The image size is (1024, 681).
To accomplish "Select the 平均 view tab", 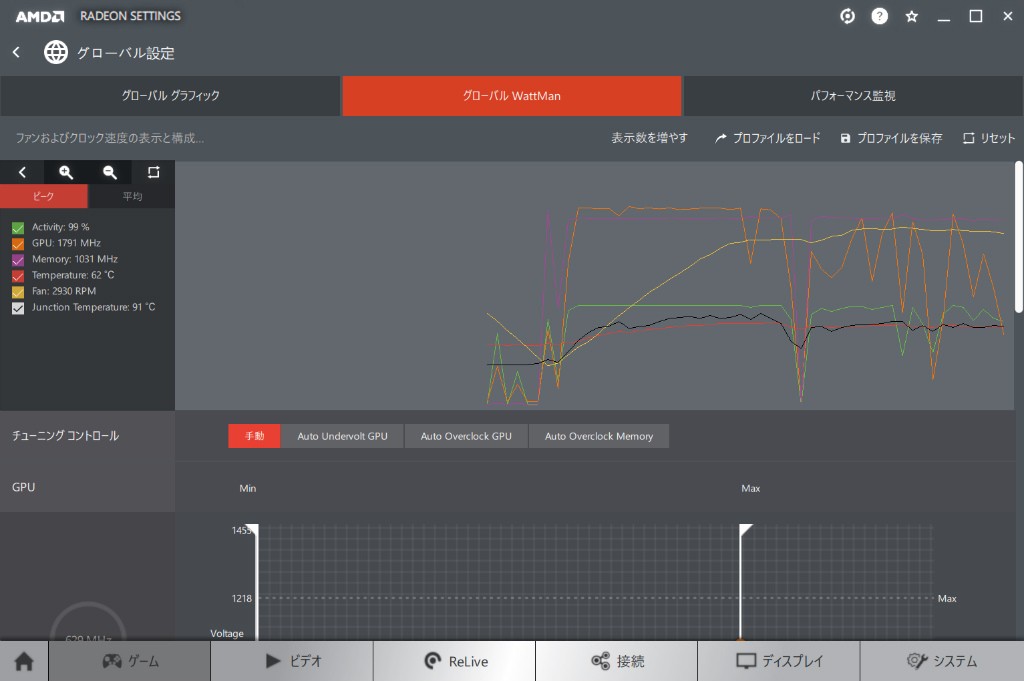I will 132,197.
